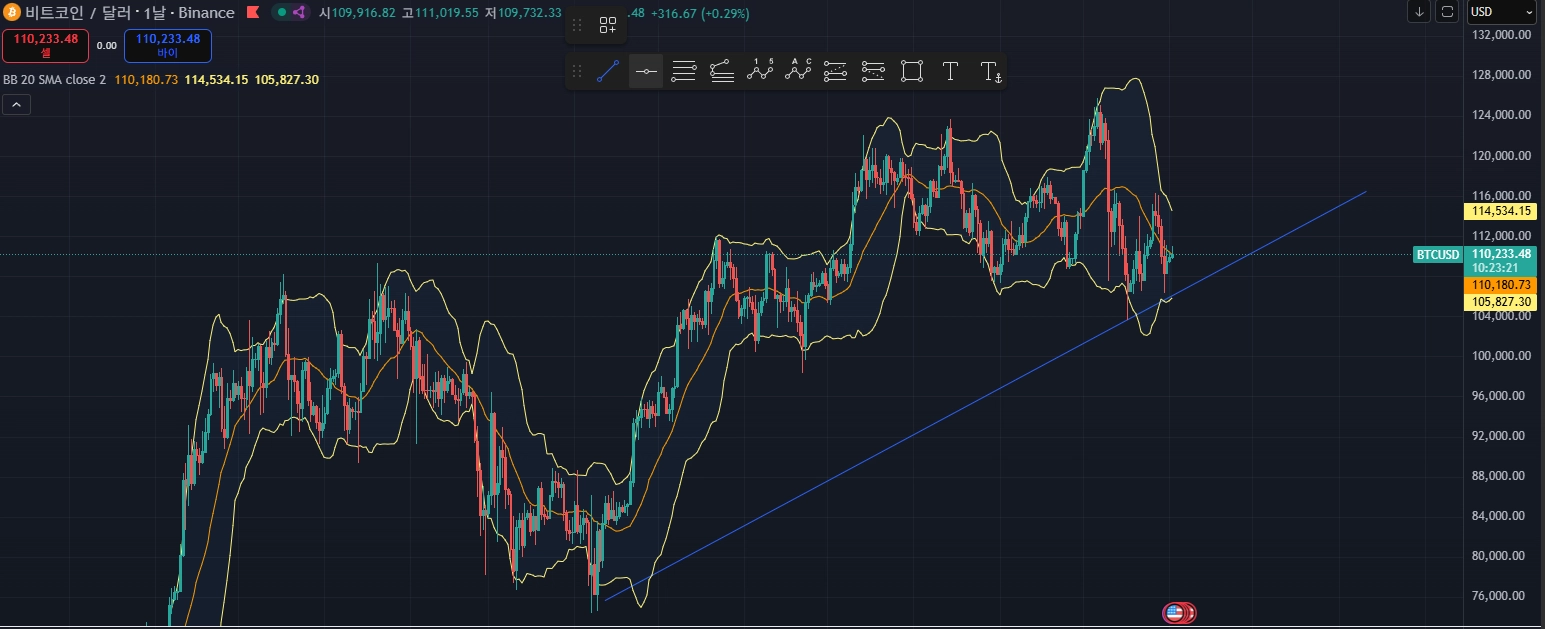Click the blue Buy price button

[167, 45]
